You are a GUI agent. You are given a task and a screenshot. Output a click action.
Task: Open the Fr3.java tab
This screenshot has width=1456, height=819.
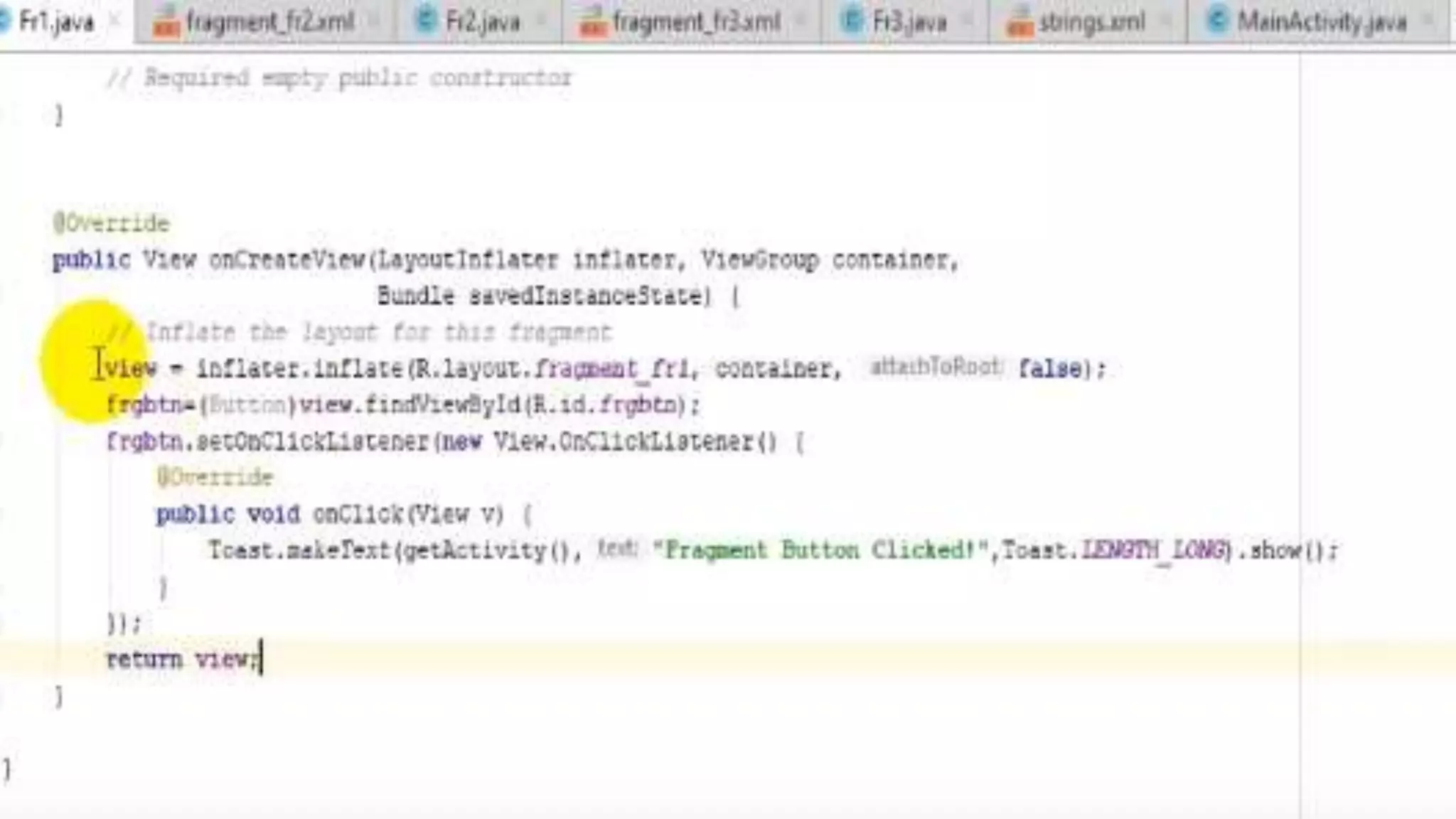pyautogui.click(x=909, y=22)
